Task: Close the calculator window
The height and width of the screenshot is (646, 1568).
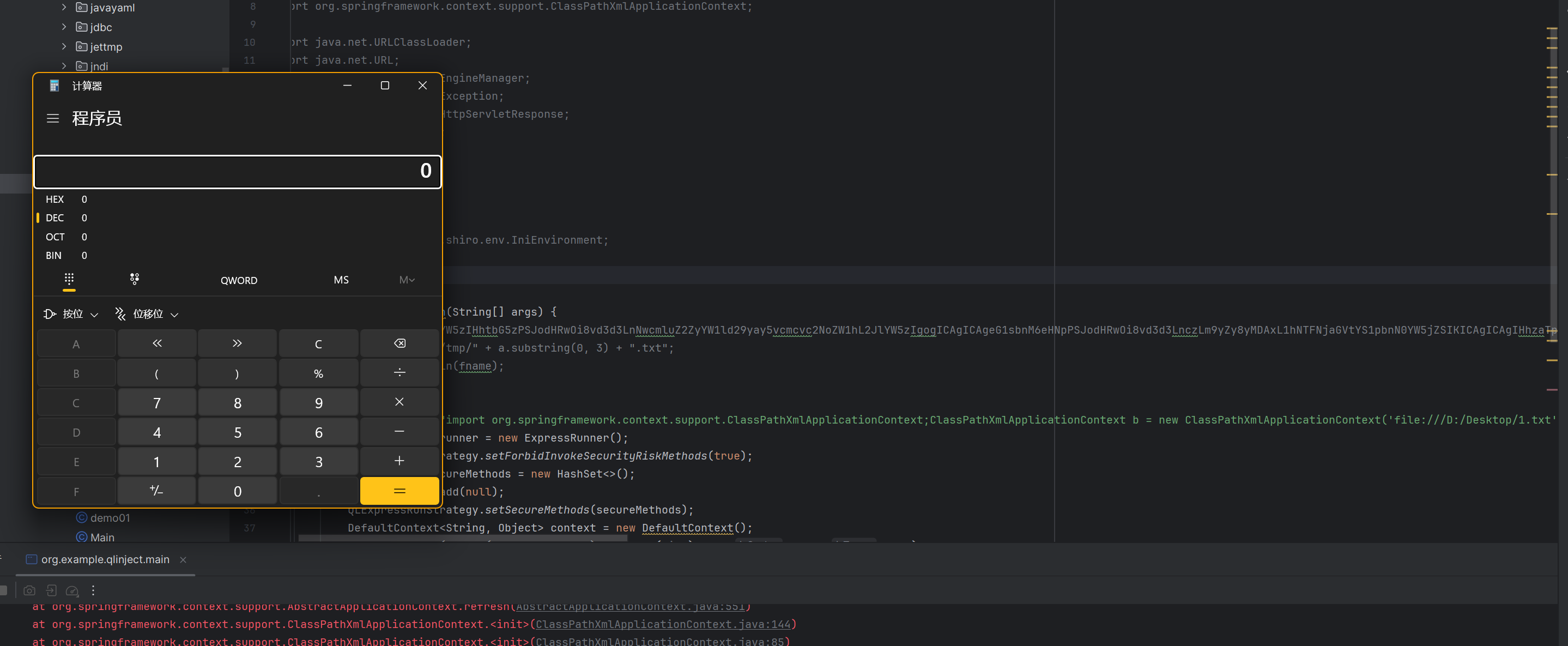Action: [x=422, y=86]
